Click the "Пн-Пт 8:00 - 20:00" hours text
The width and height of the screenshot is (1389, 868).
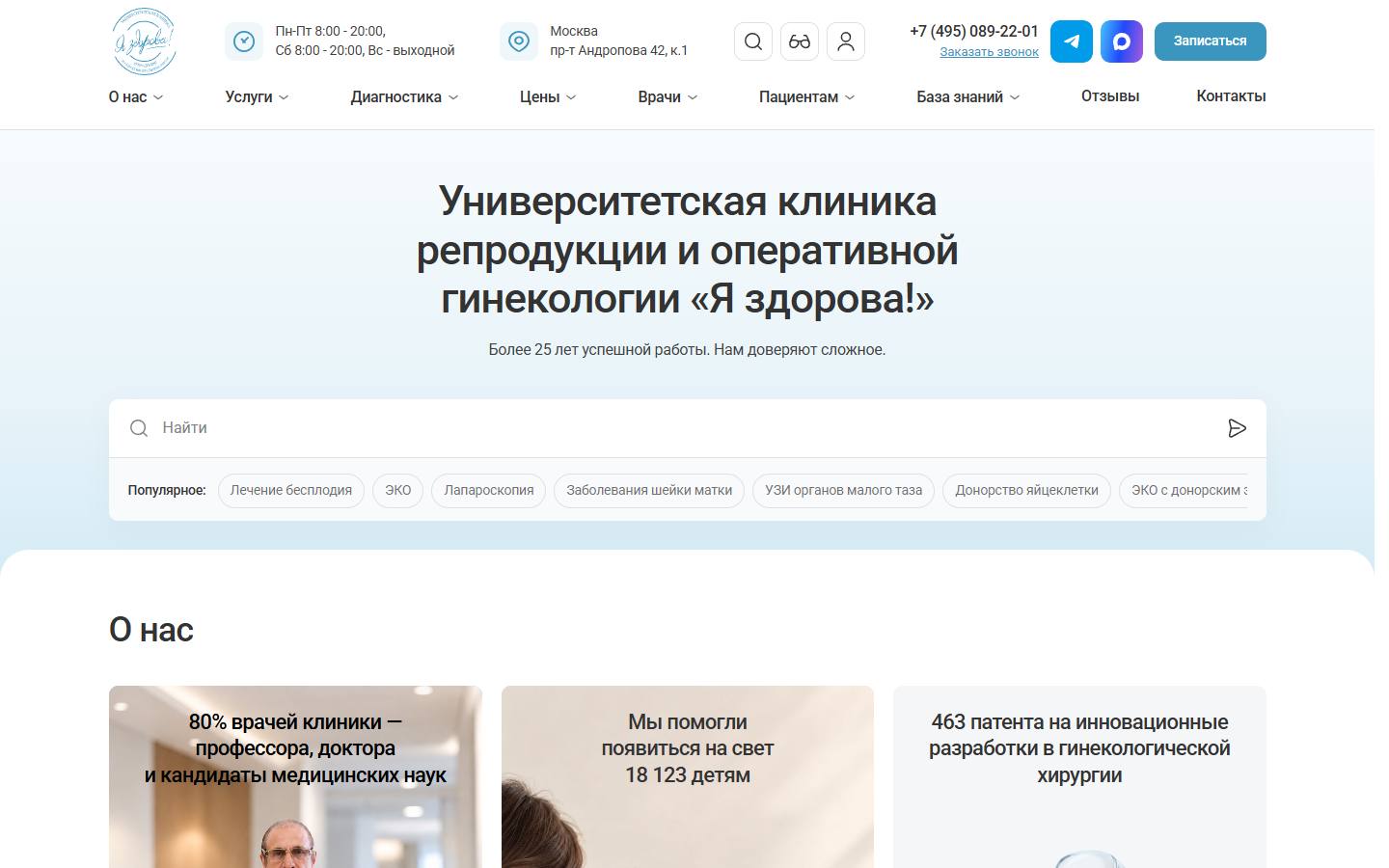[x=331, y=31]
